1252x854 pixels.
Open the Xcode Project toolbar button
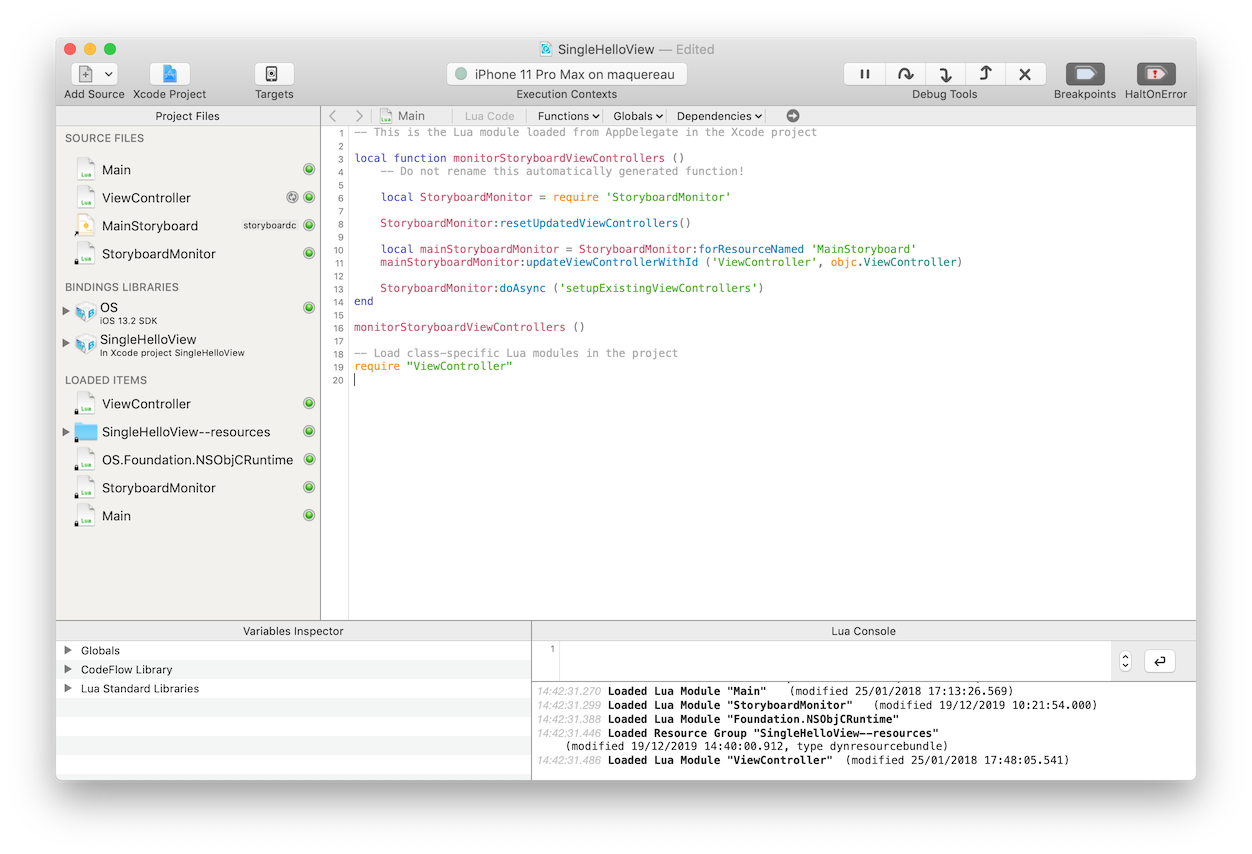(170, 74)
